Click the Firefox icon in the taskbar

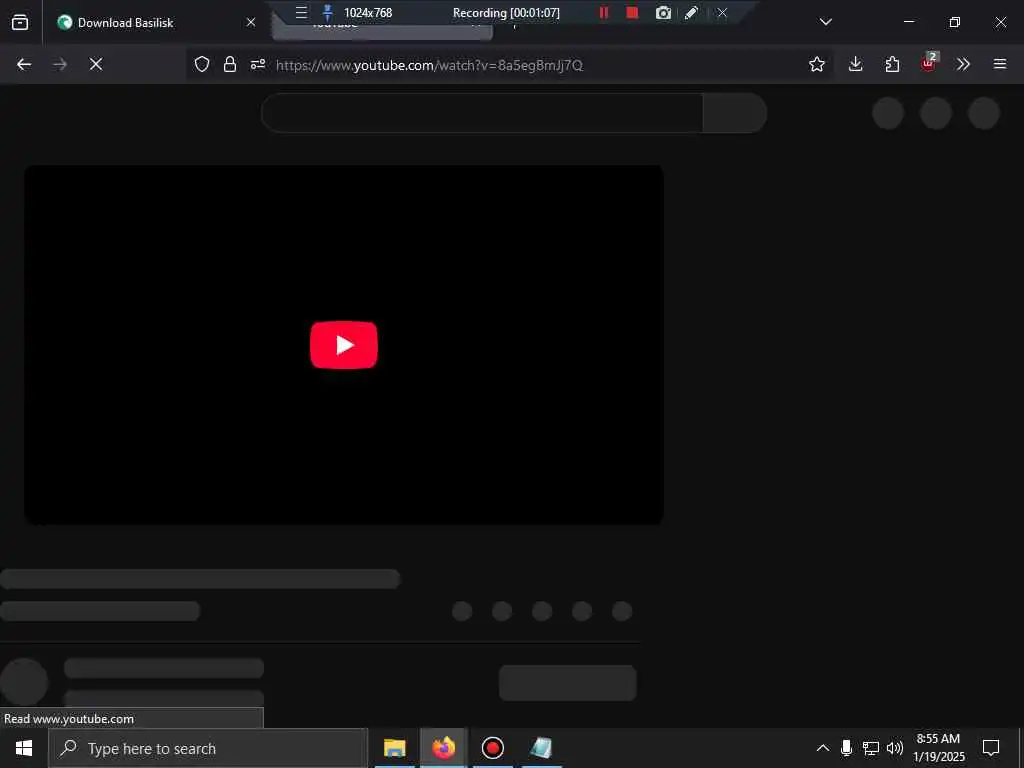(443, 748)
